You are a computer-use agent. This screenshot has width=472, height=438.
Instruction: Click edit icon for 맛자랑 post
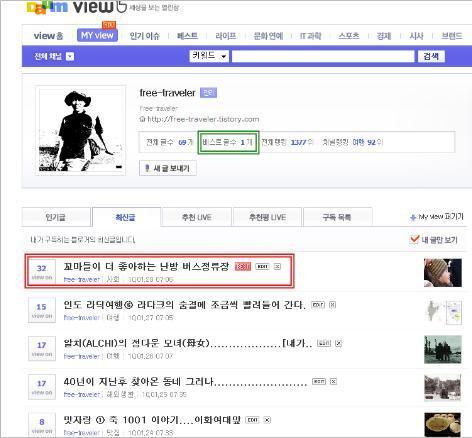[252, 420]
